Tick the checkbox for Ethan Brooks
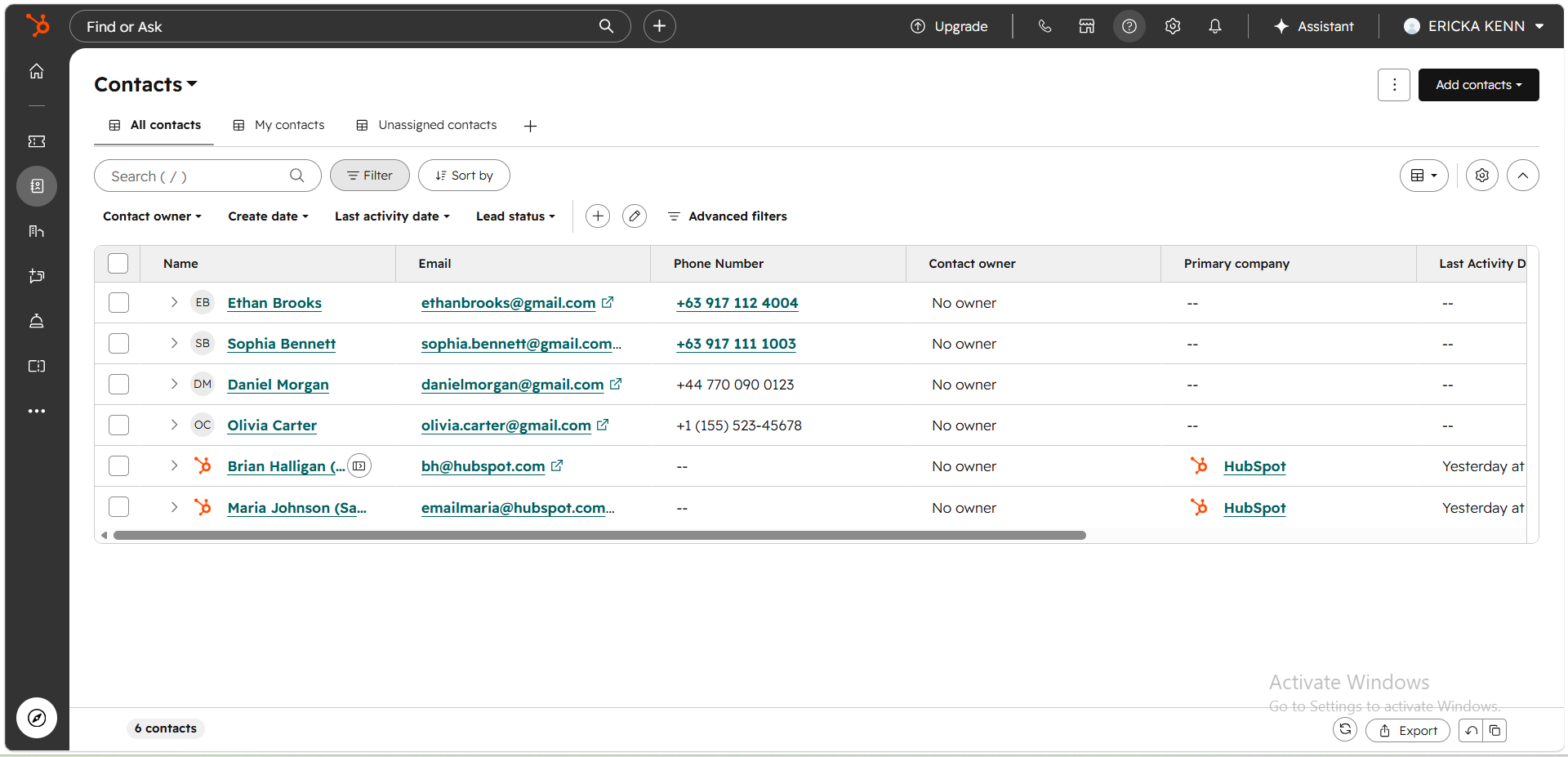The height and width of the screenshot is (757, 1568). tap(118, 302)
